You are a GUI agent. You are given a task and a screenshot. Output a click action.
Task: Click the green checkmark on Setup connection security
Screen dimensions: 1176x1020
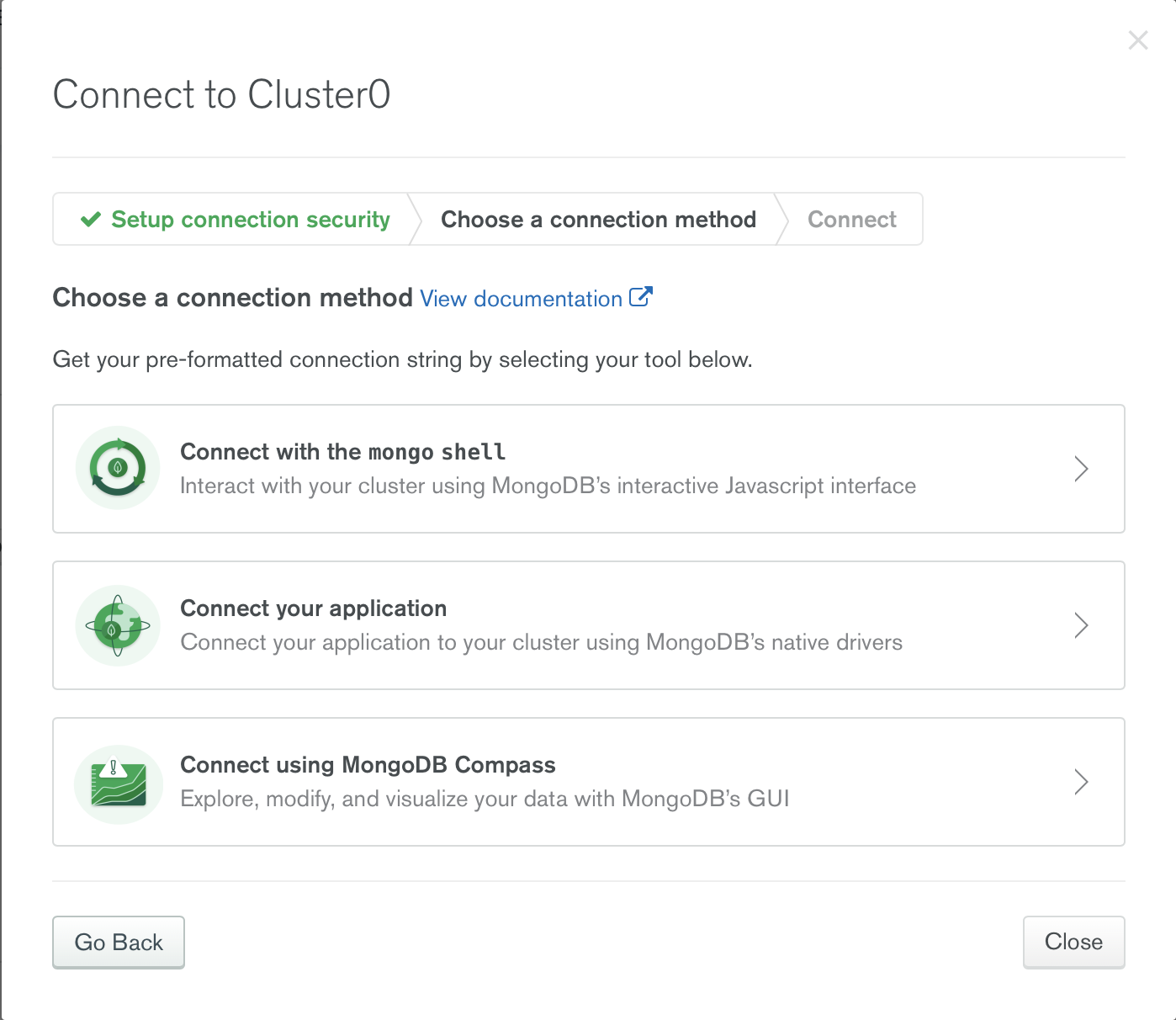pyautogui.click(x=91, y=220)
